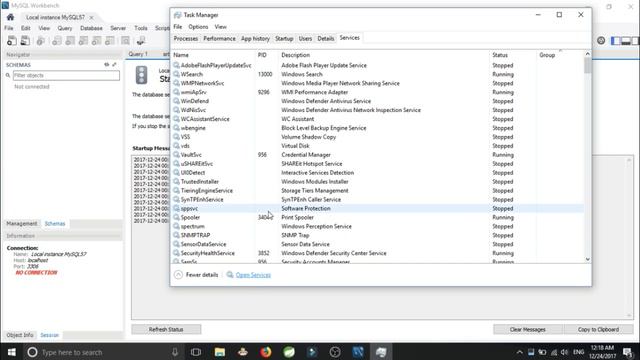640x360 pixels.
Task: Click the Windows taskbar search box
Action: click(x=102, y=352)
